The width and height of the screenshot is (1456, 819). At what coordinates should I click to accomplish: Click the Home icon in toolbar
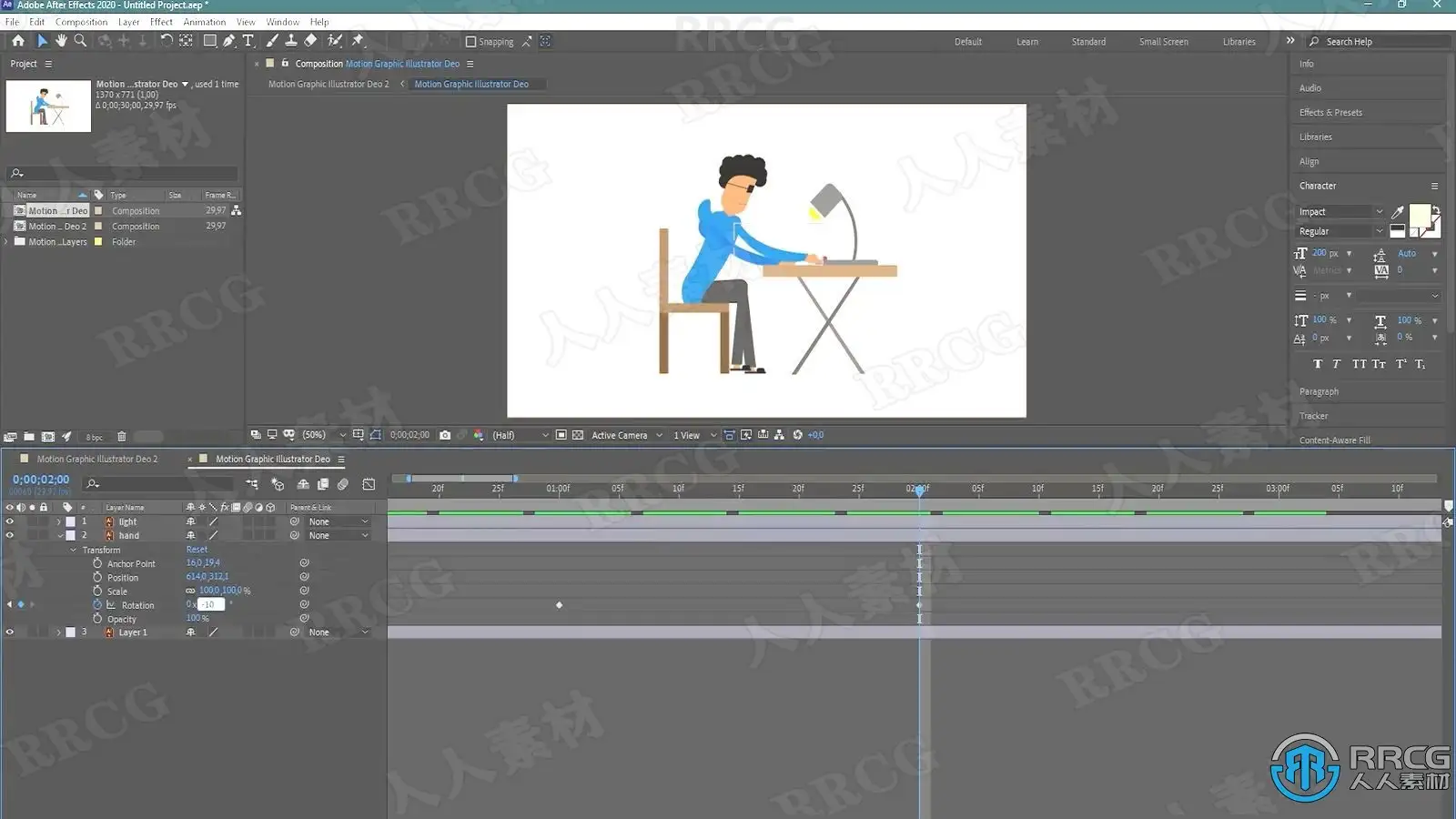(x=18, y=41)
